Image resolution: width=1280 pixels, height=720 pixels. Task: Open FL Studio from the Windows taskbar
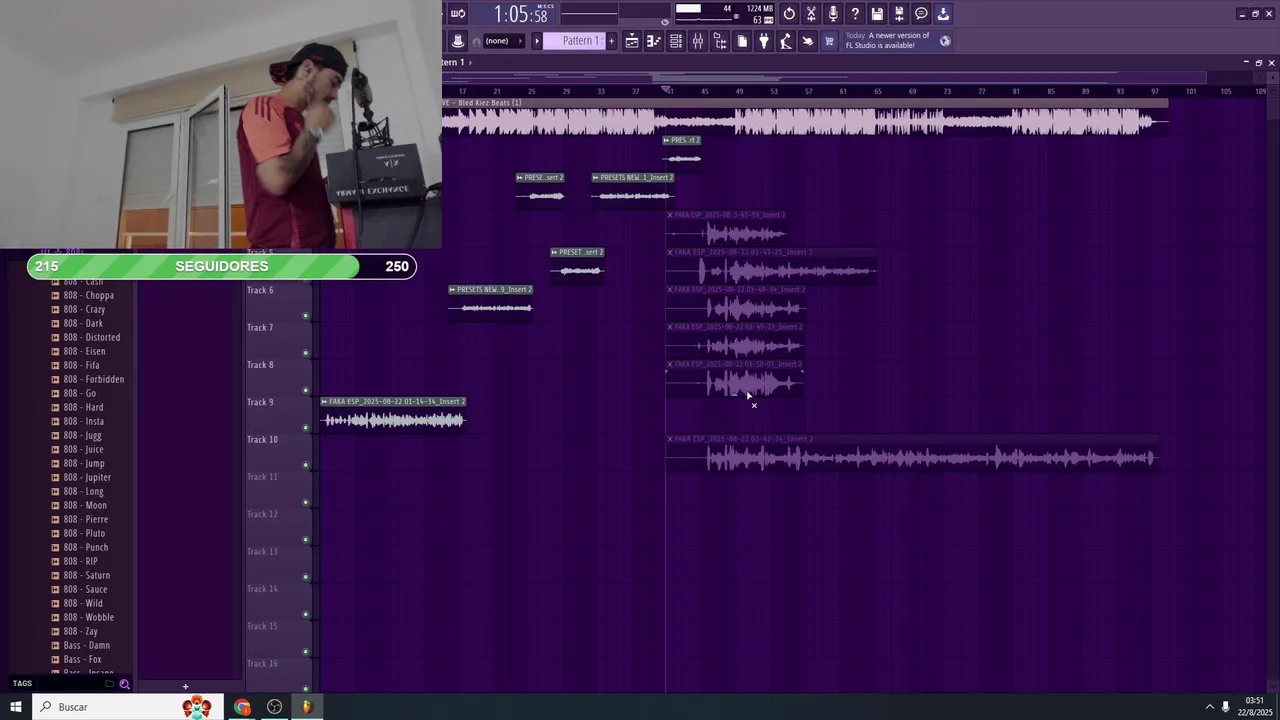[307, 707]
